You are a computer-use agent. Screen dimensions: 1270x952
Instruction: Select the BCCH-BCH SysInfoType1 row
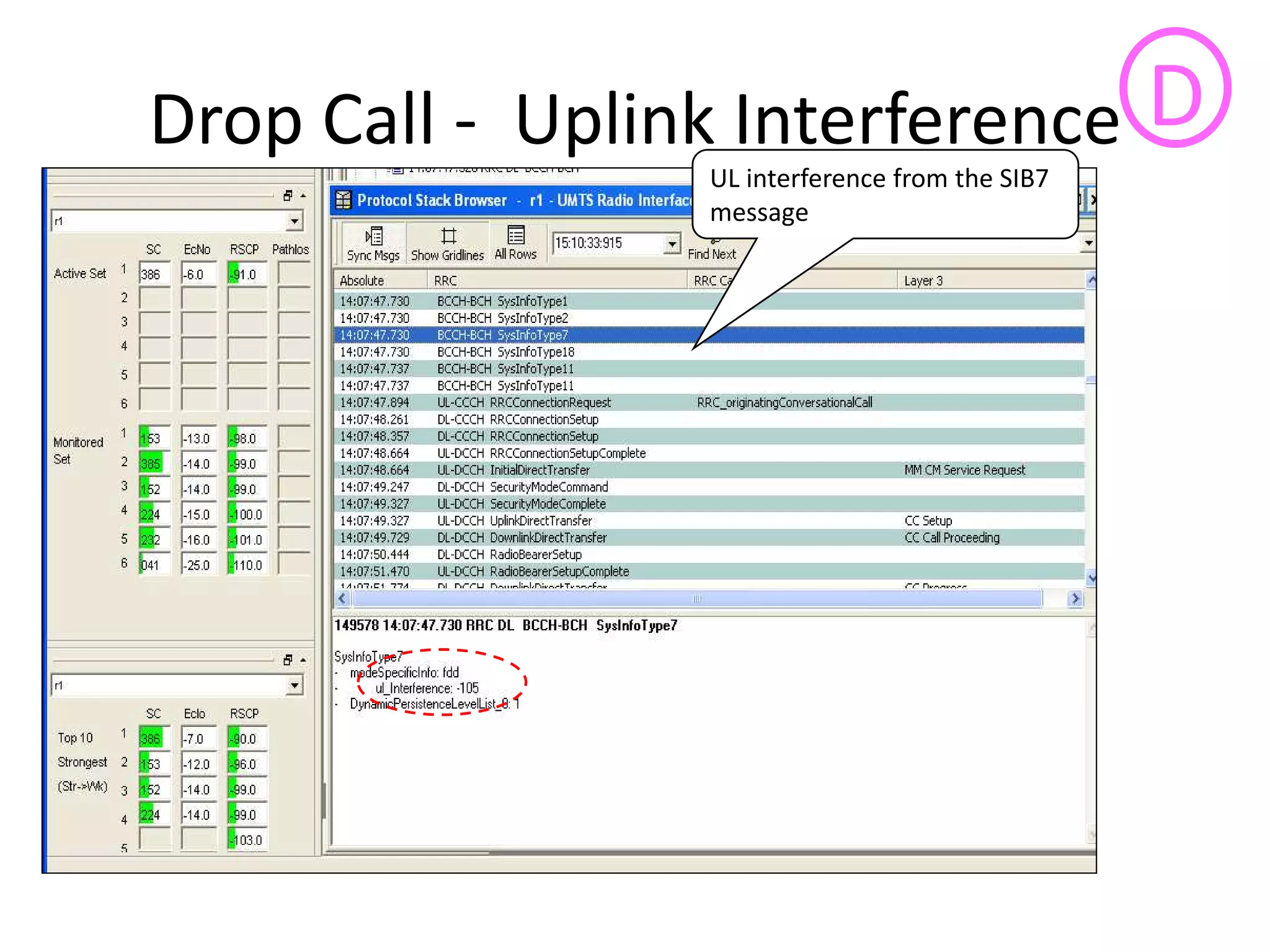point(709,301)
